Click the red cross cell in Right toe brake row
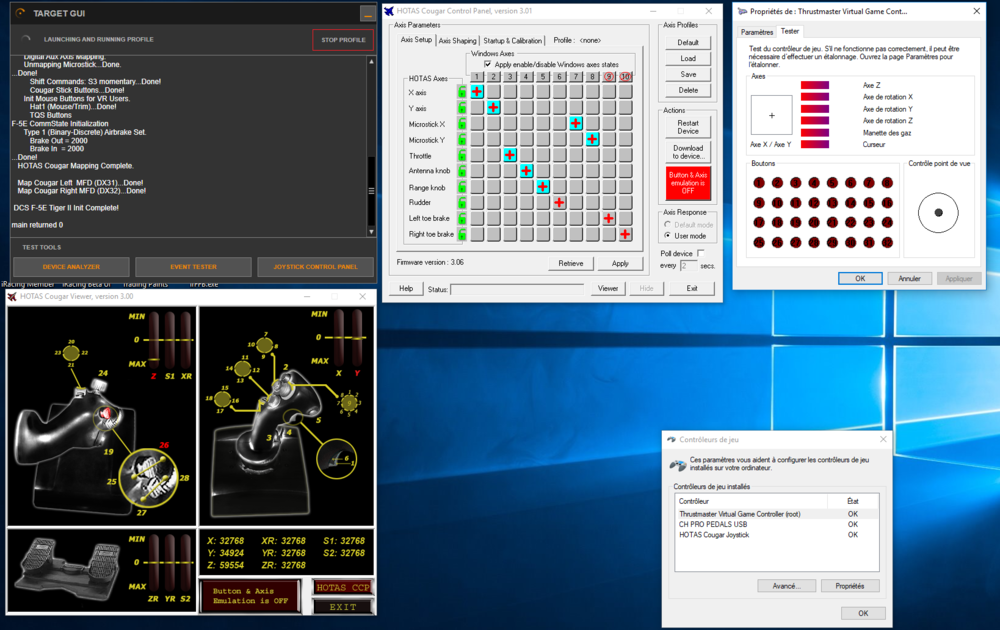The image size is (1000, 630). coord(626,234)
